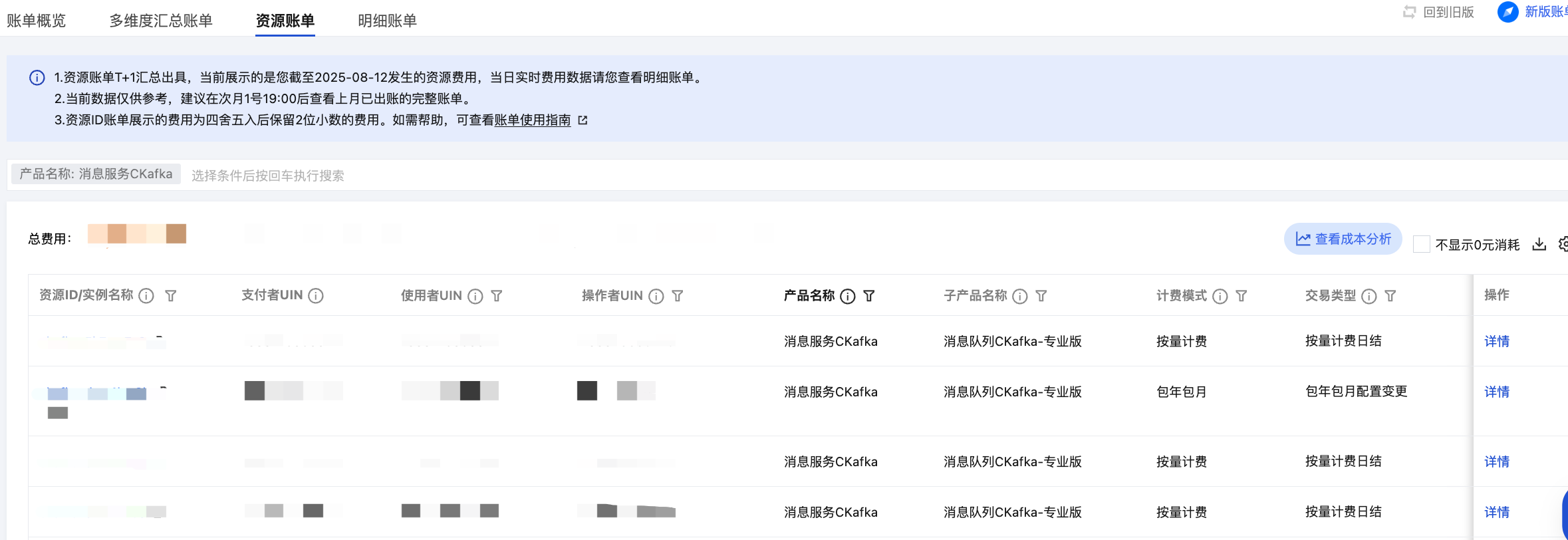Enable the 不显示0元消耗 checkbox
The height and width of the screenshot is (540, 1568).
tap(1421, 244)
